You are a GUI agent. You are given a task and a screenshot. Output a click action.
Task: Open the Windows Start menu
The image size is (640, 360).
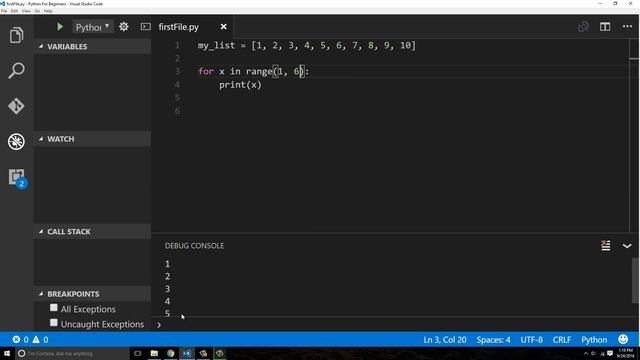(7, 353)
